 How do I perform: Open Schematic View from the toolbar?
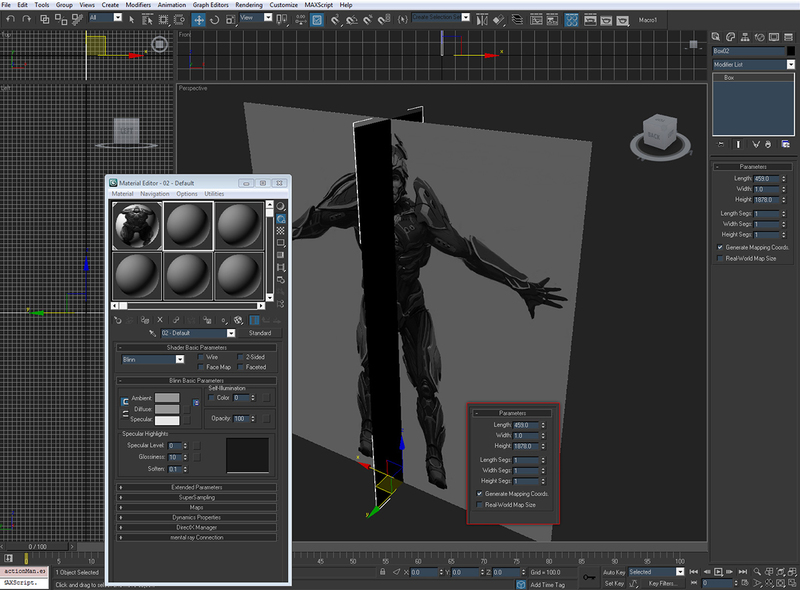[x=553, y=20]
